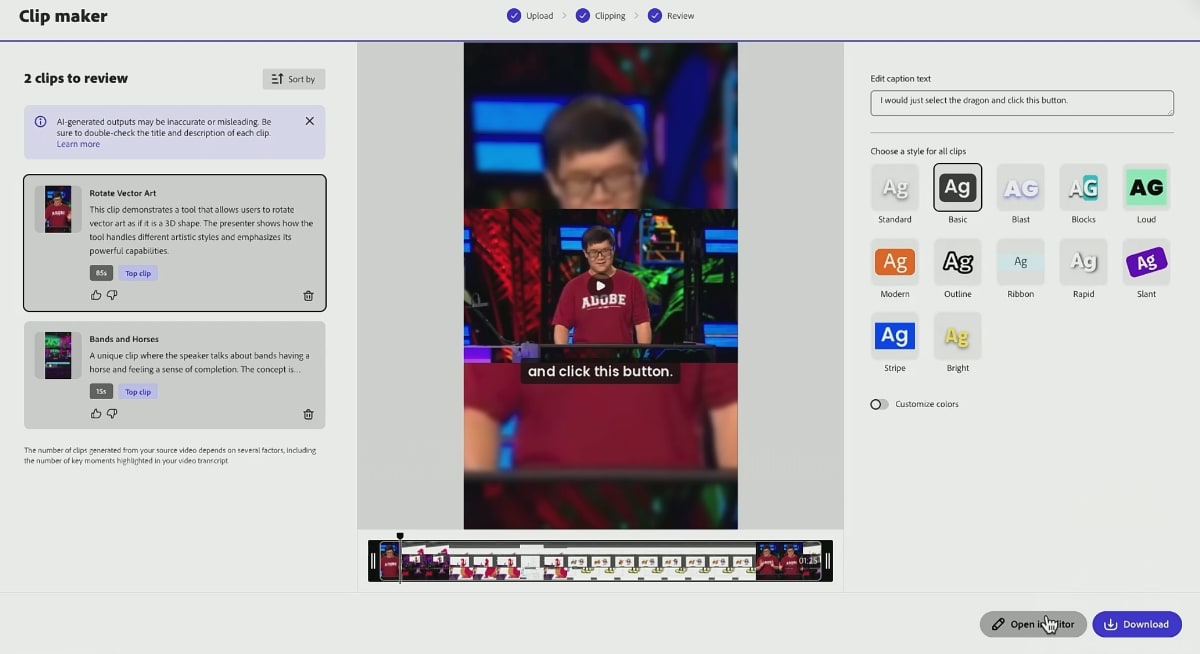Click the Edit caption text field
This screenshot has width=1200, height=654.
click(1022, 103)
